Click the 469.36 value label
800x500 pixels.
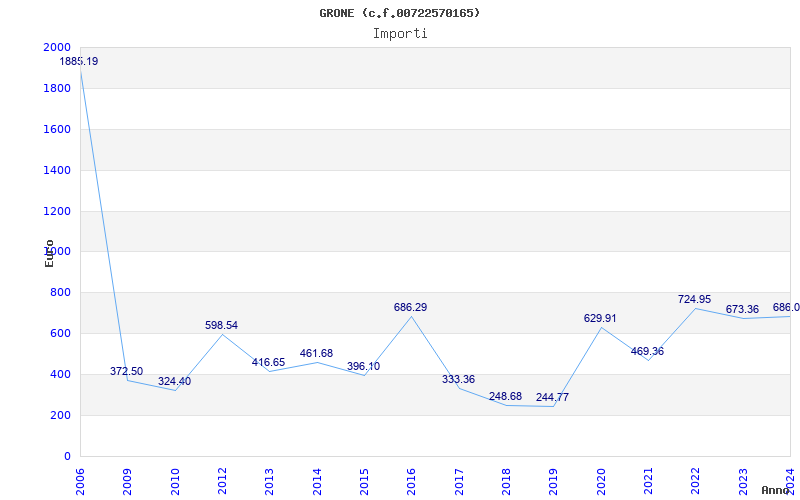coord(647,352)
